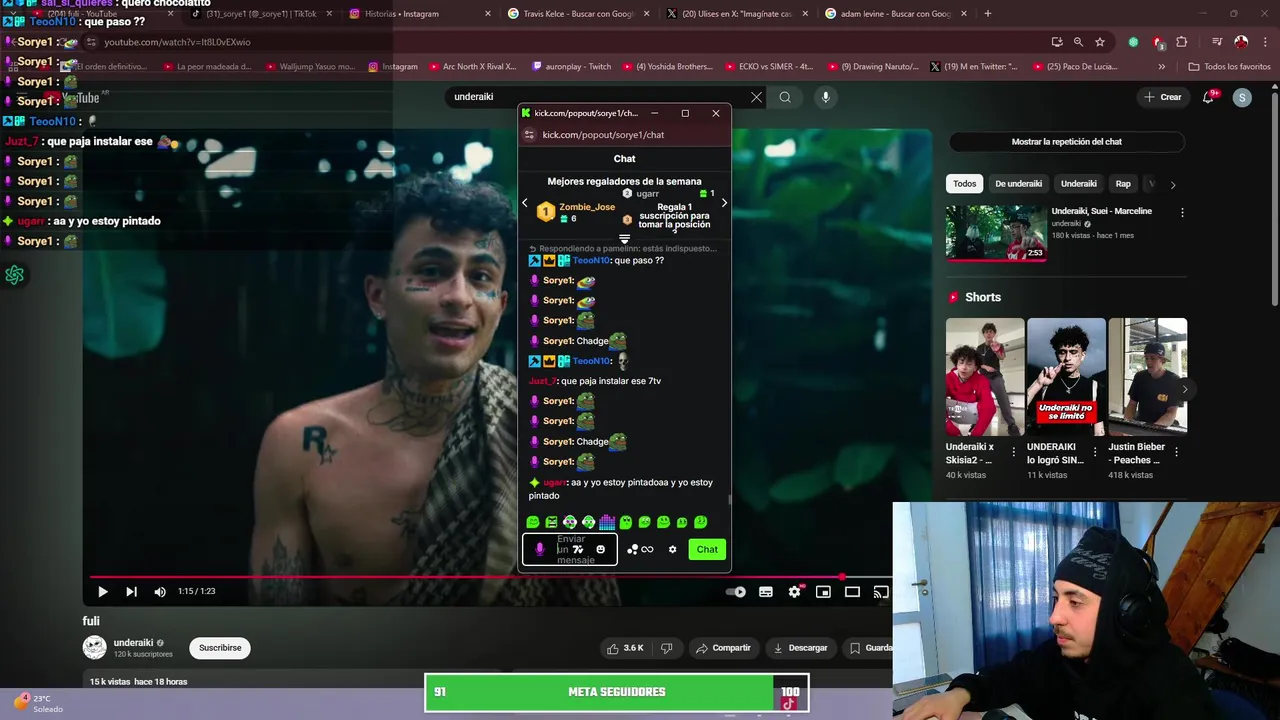The image size is (1280, 720).
Task: Open the Chrome three-dot menu
Action: point(1265,42)
